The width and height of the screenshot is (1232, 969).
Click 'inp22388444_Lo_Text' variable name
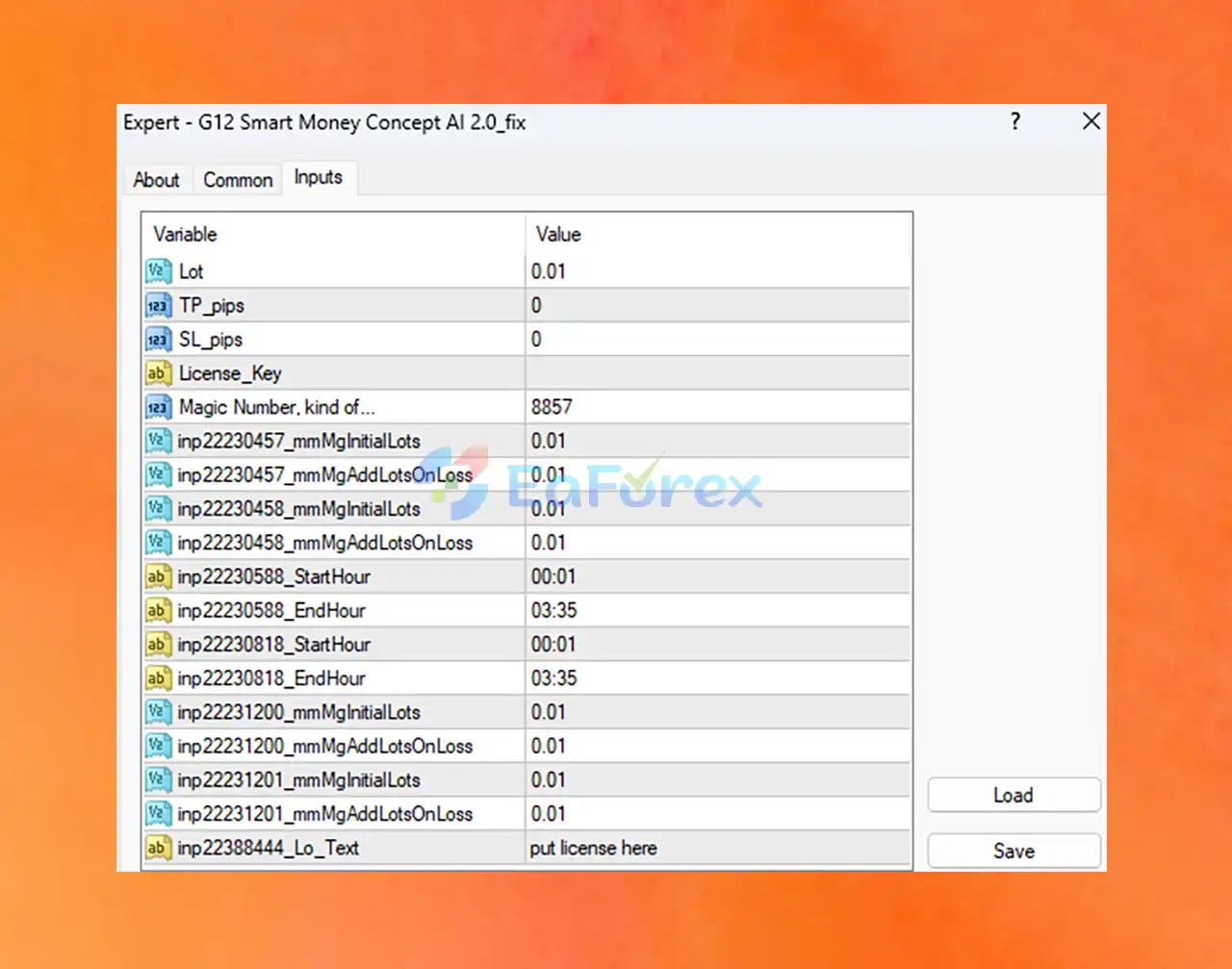tap(269, 848)
